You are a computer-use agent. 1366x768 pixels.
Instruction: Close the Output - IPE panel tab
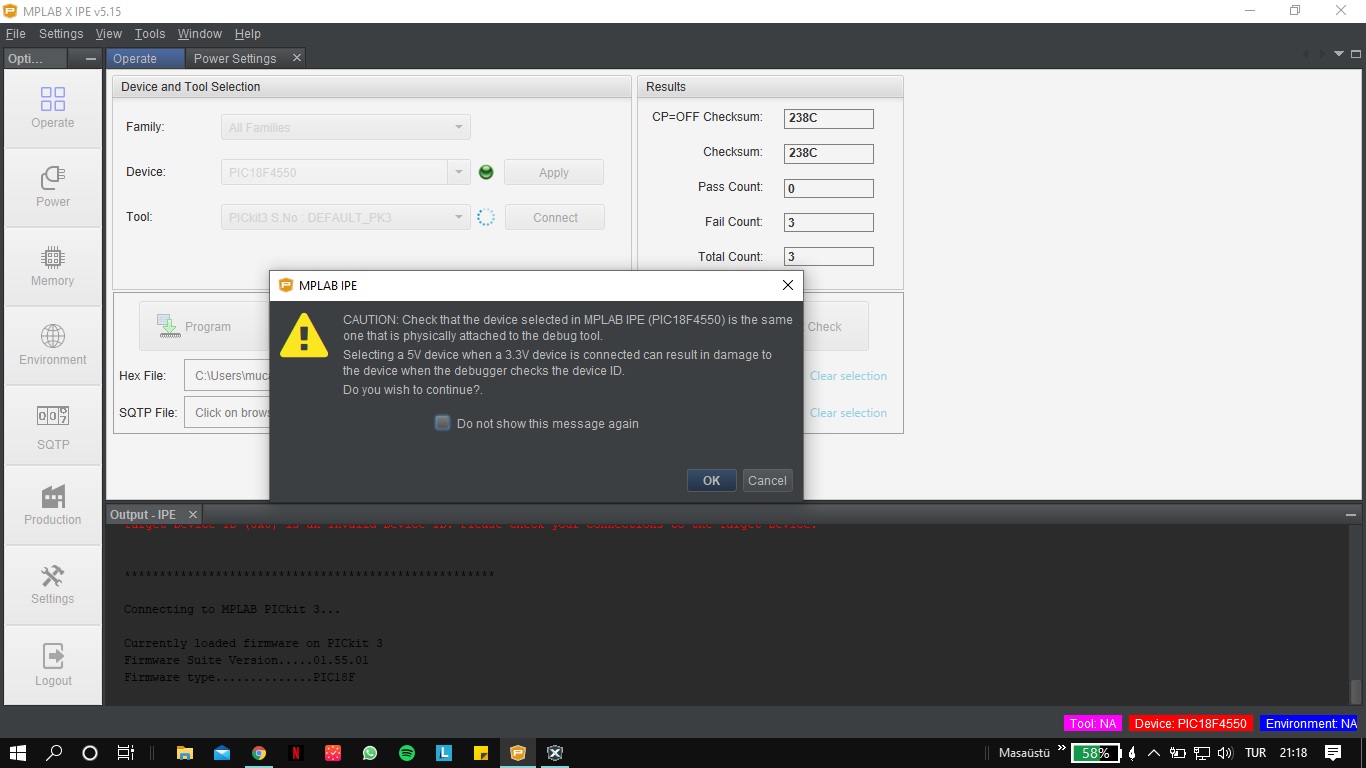pyautogui.click(x=194, y=514)
